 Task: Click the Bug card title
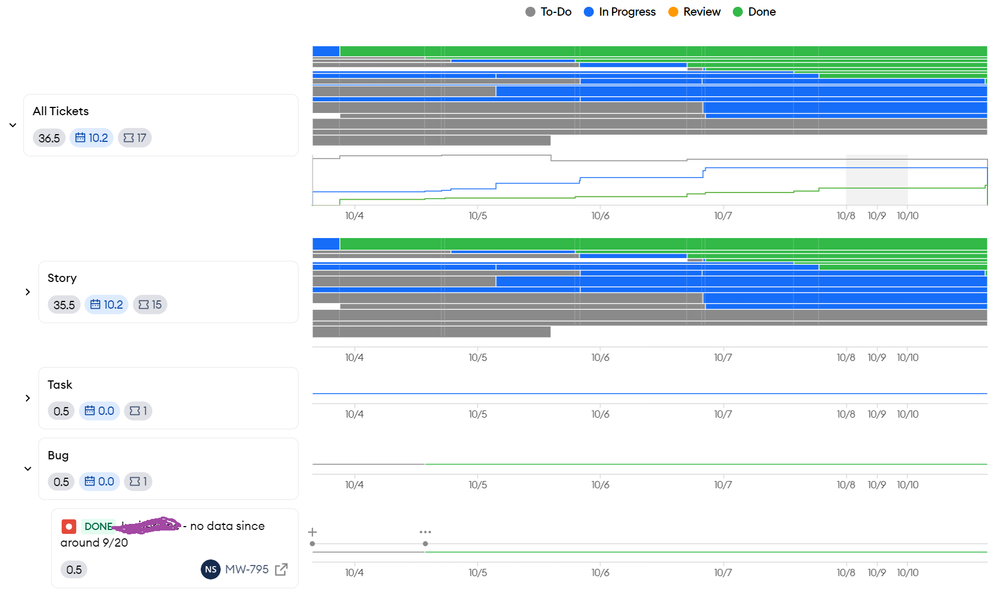[58, 455]
